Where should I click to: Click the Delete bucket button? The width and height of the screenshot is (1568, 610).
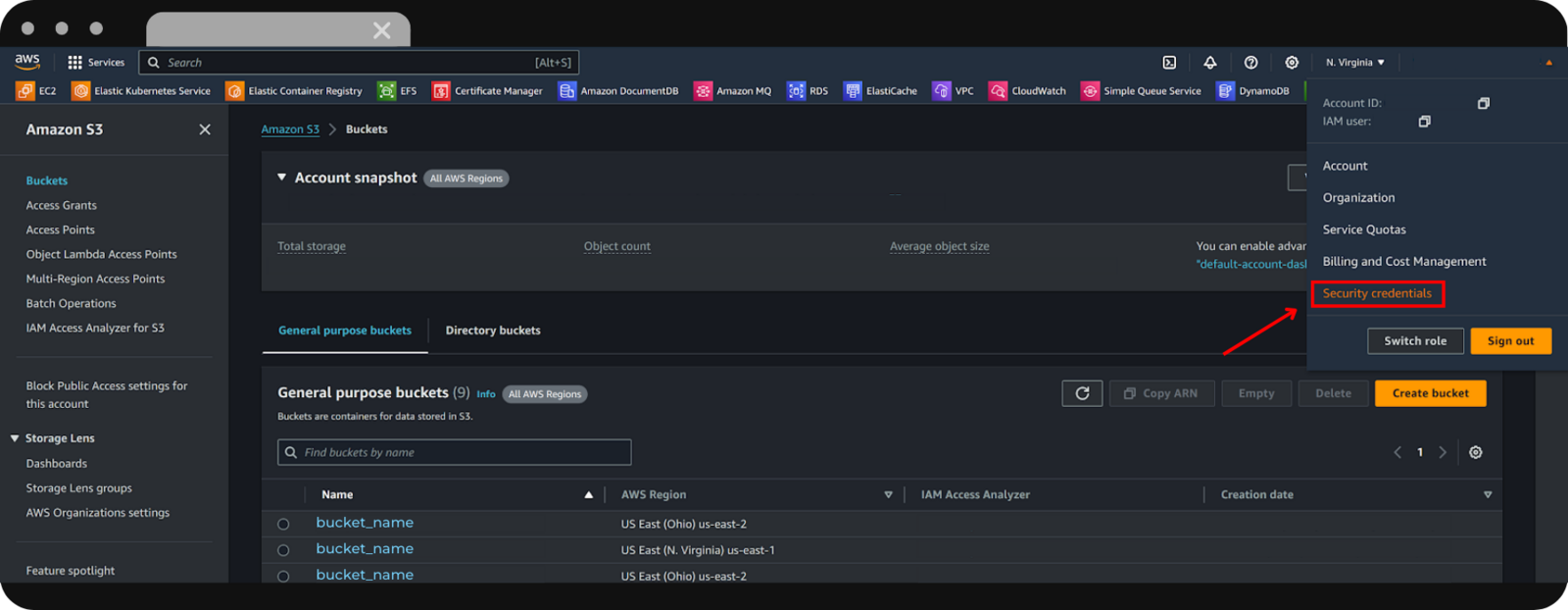coord(1333,393)
